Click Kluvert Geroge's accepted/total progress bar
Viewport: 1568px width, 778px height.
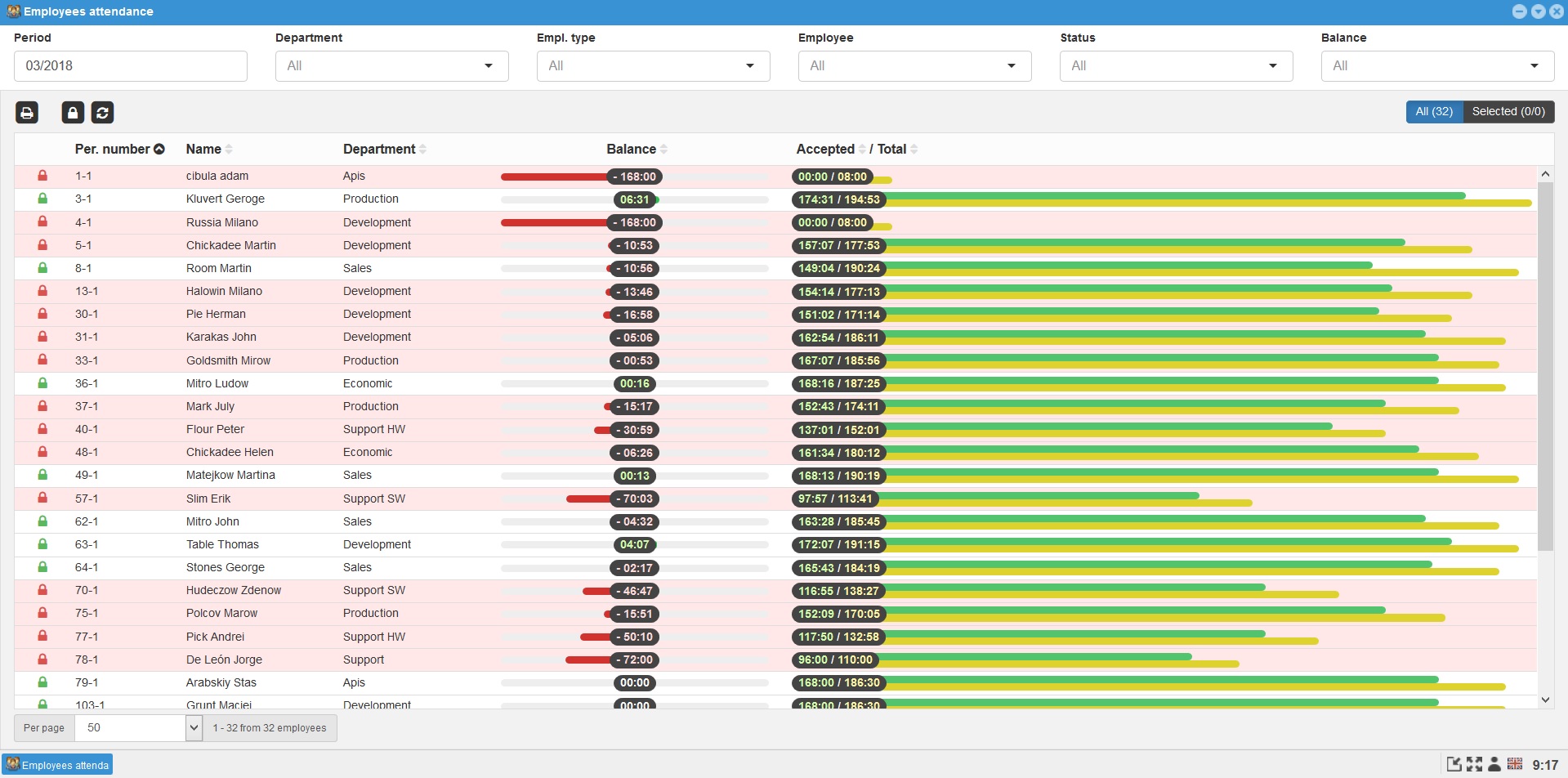point(1162,199)
